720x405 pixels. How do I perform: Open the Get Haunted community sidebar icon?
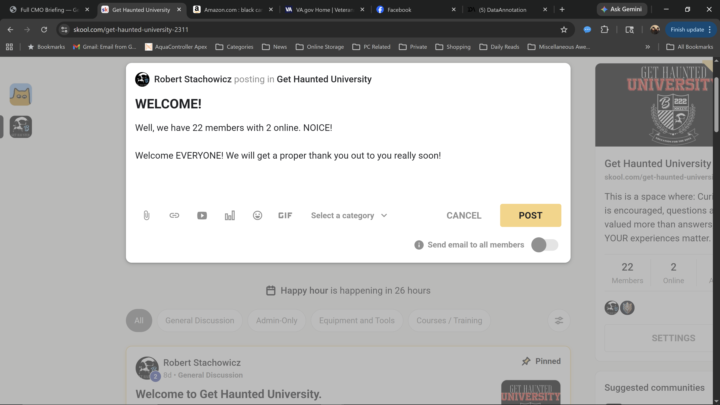point(21,127)
